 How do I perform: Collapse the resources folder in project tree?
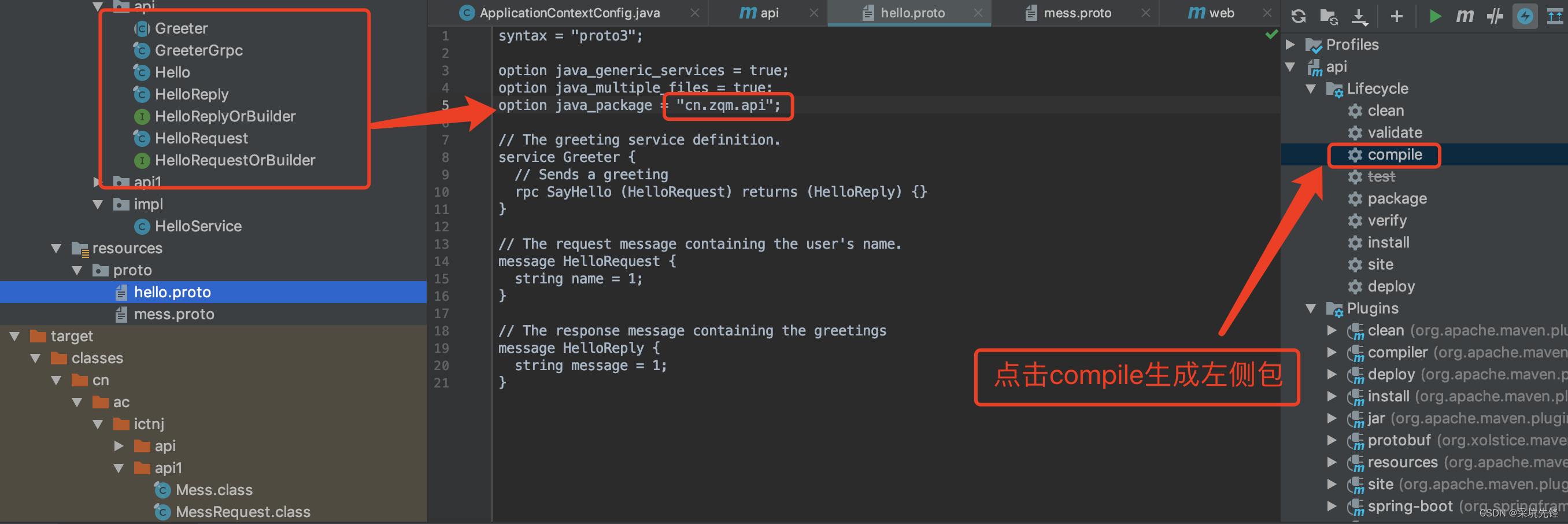click(56, 248)
